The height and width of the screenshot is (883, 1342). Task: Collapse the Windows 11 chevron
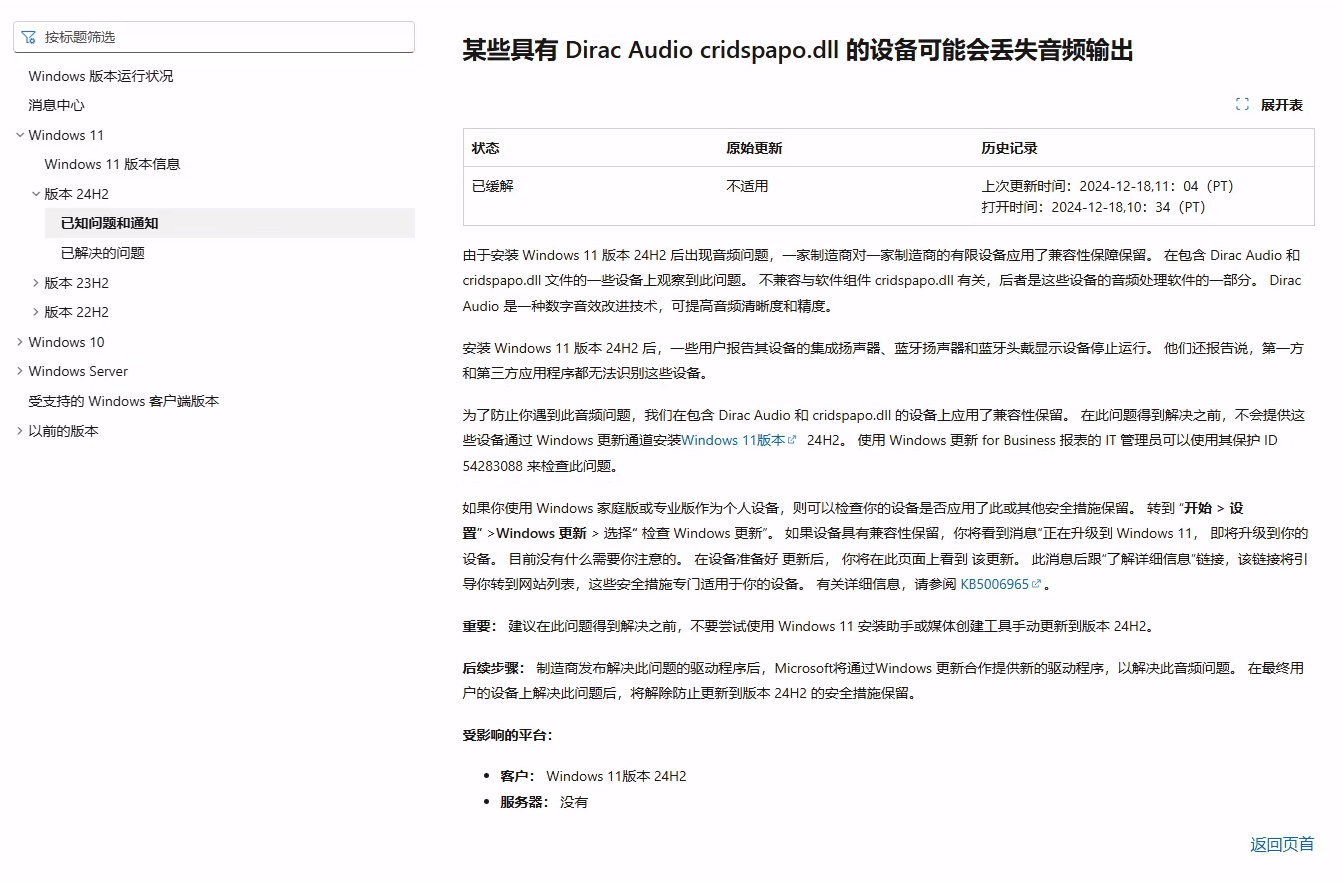pyautogui.click(x=20, y=135)
